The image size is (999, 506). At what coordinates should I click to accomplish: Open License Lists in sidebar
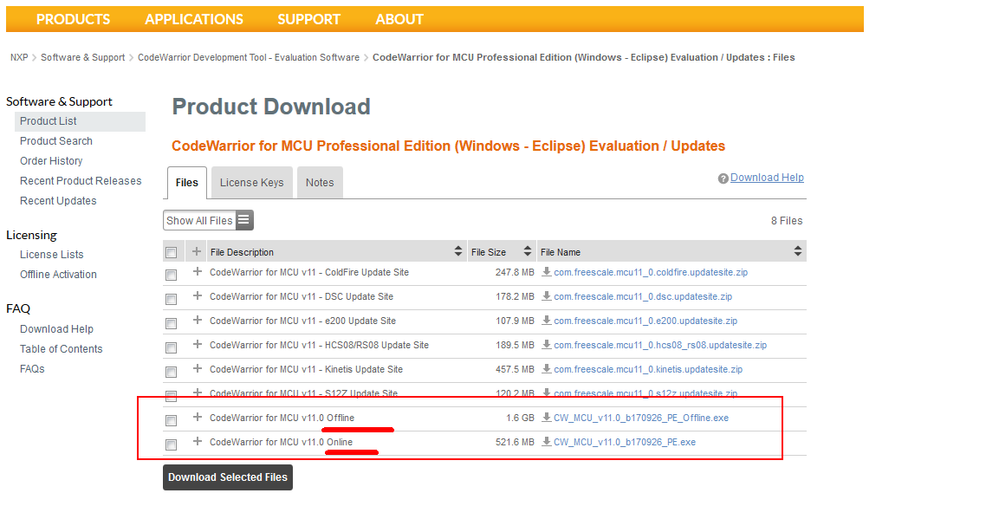coord(52,254)
